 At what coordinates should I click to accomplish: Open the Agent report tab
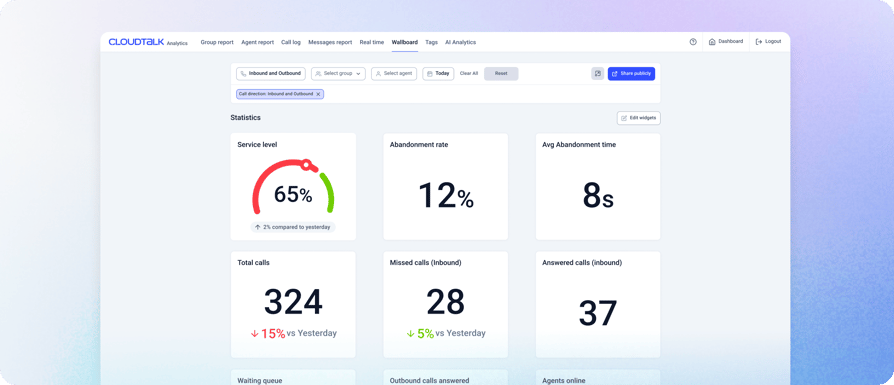coord(257,42)
